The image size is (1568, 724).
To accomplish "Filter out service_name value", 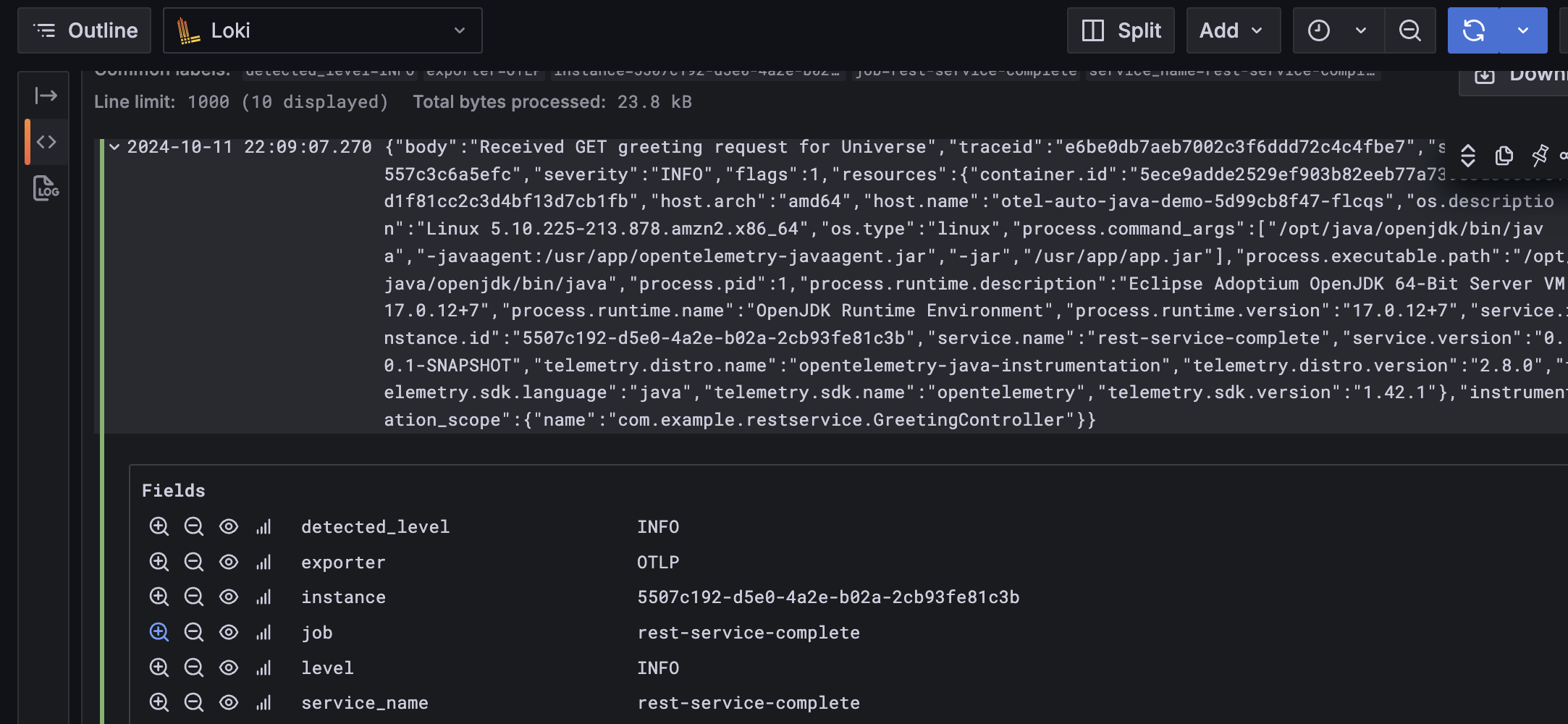I will click(194, 702).
